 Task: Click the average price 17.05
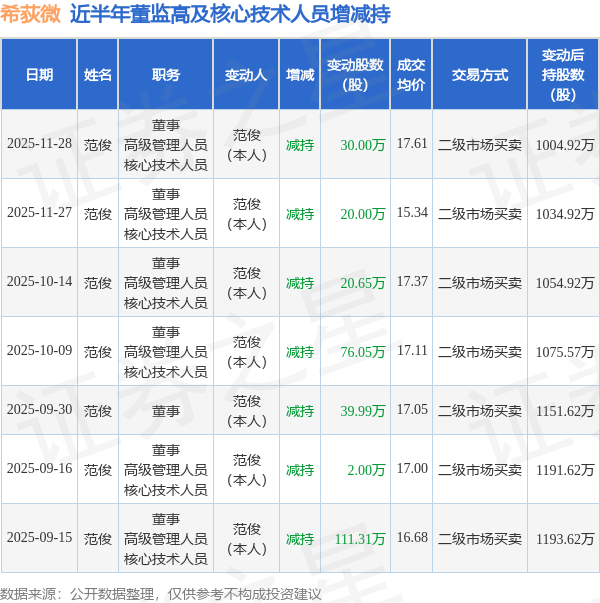tap(412, 410)
